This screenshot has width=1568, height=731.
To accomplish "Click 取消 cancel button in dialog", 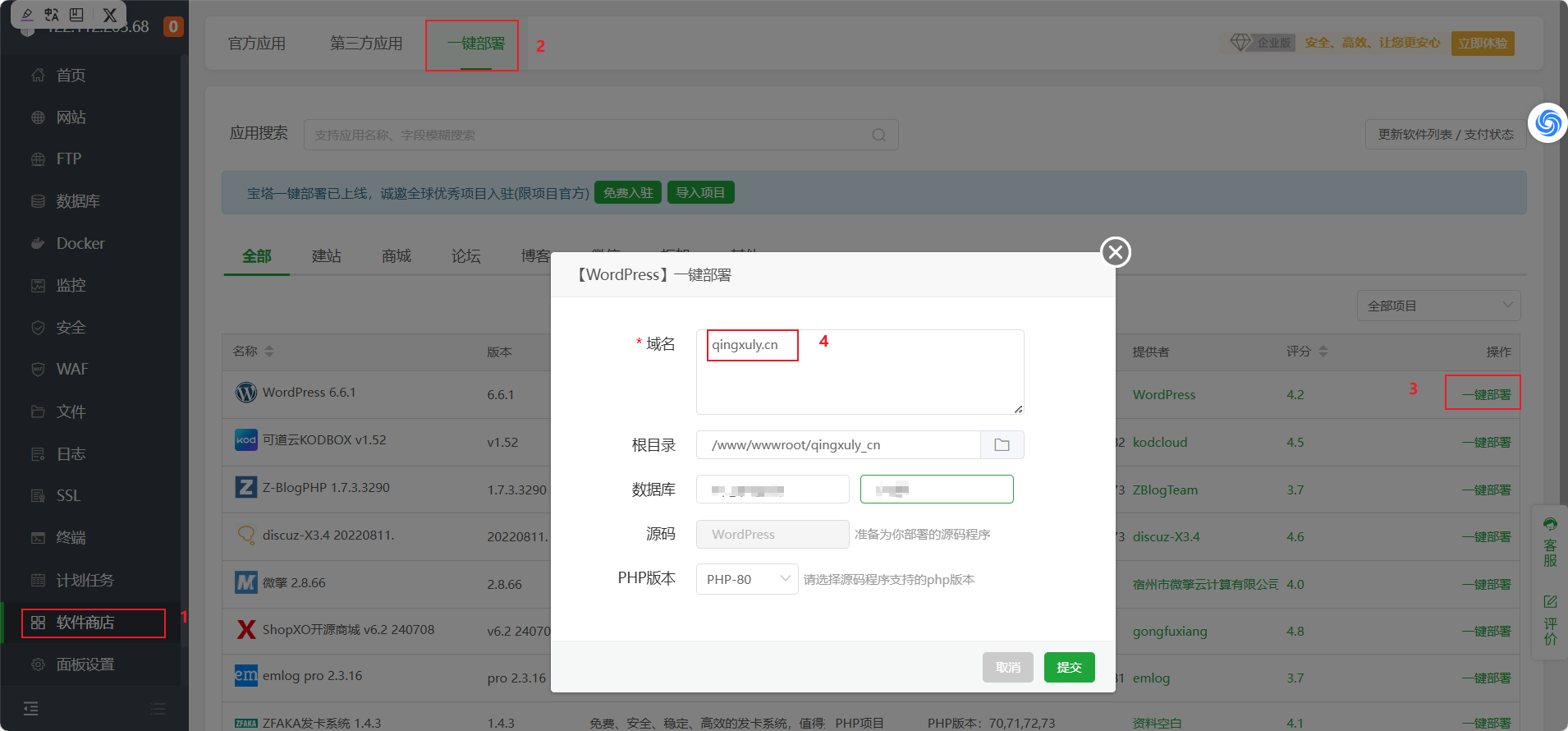I will (x=1008, y=667).
